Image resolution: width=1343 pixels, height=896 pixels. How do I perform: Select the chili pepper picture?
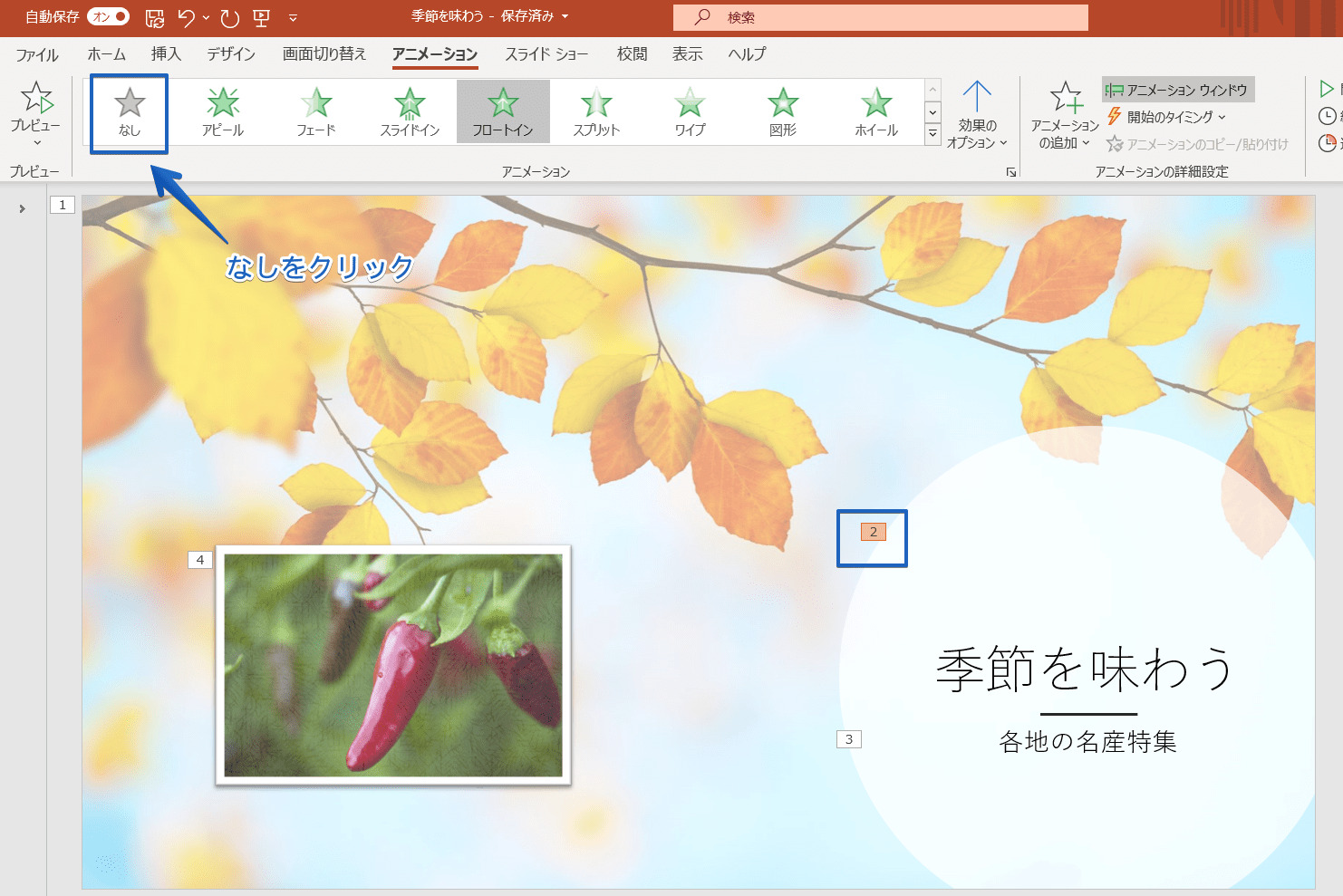[393, 665]
